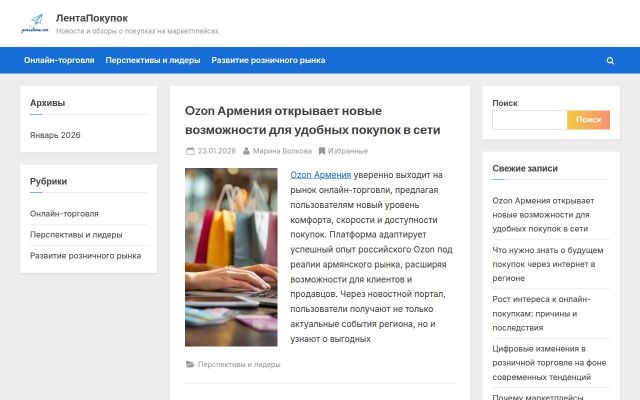Open Перспективы и лидеры in blue menu
This screenshot has height=400, width=640.
(x=153, y=60)
